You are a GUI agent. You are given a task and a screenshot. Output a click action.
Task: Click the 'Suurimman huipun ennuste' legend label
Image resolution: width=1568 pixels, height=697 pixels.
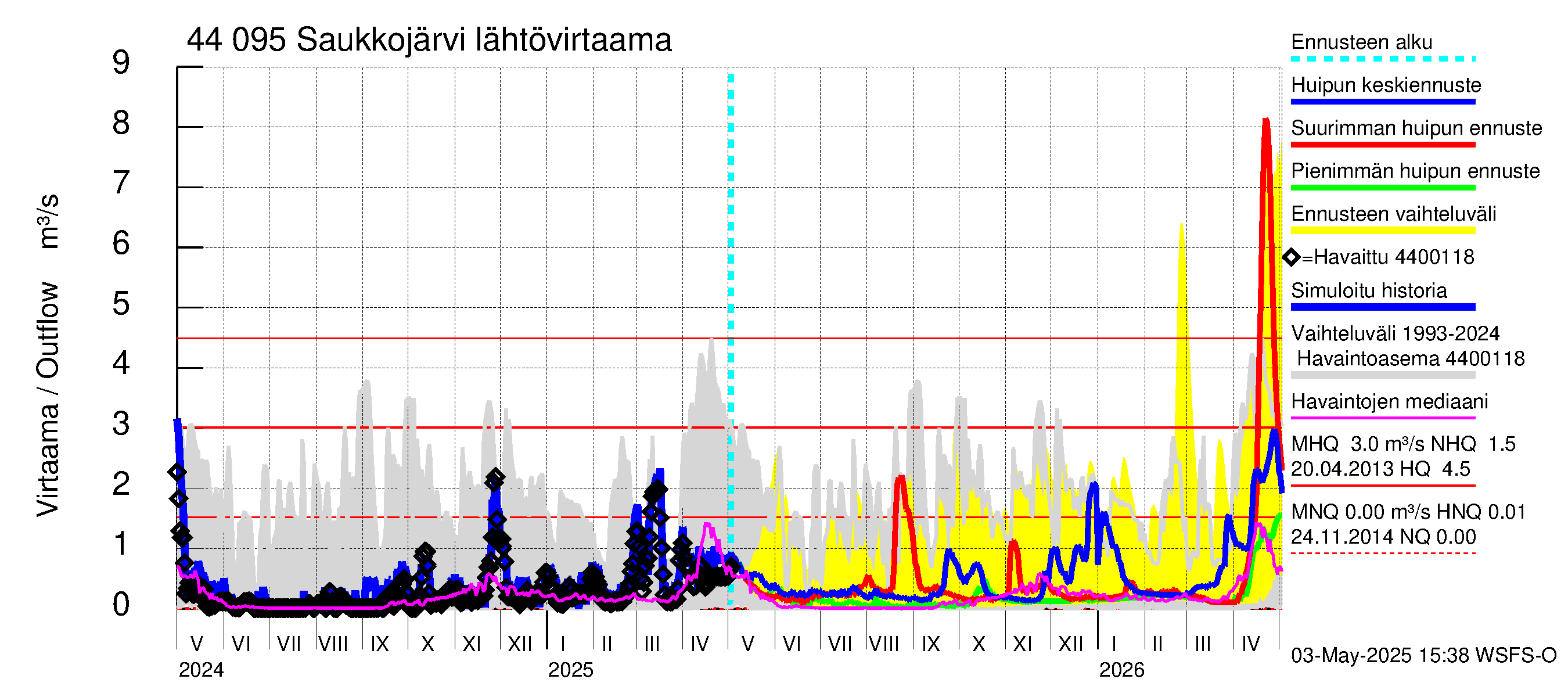click(1416, 128)
